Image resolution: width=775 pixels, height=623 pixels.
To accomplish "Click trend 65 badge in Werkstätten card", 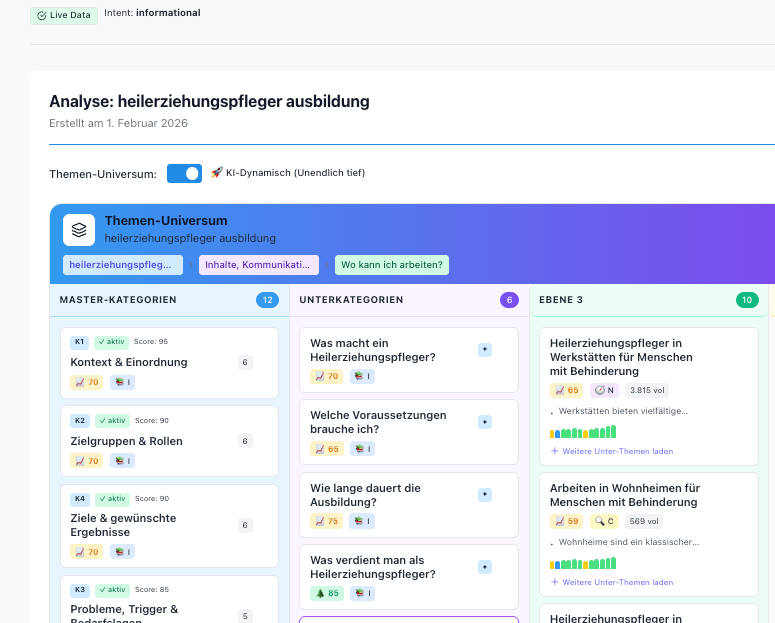I will [x=566, y=391].
